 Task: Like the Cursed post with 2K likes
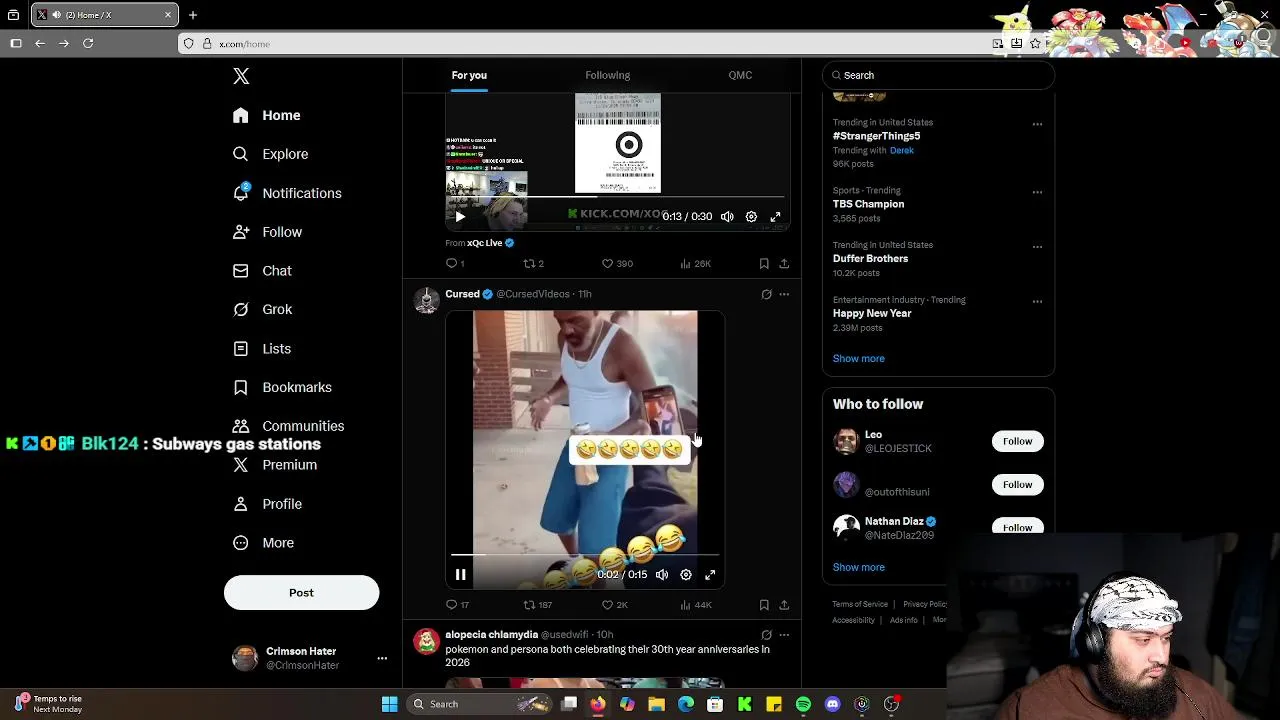point(614,605)
